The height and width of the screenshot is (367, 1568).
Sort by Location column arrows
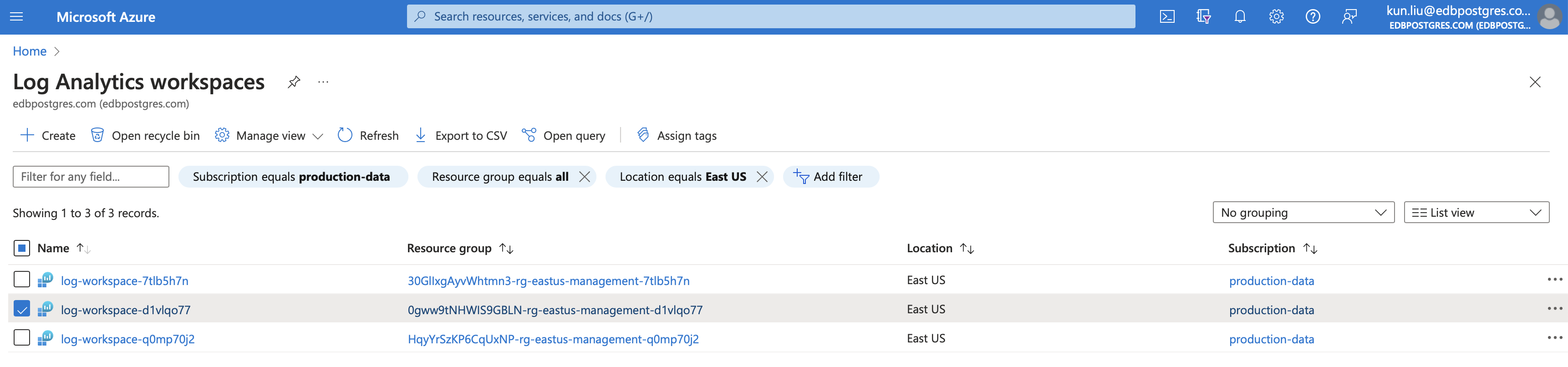tap(967, 248)
